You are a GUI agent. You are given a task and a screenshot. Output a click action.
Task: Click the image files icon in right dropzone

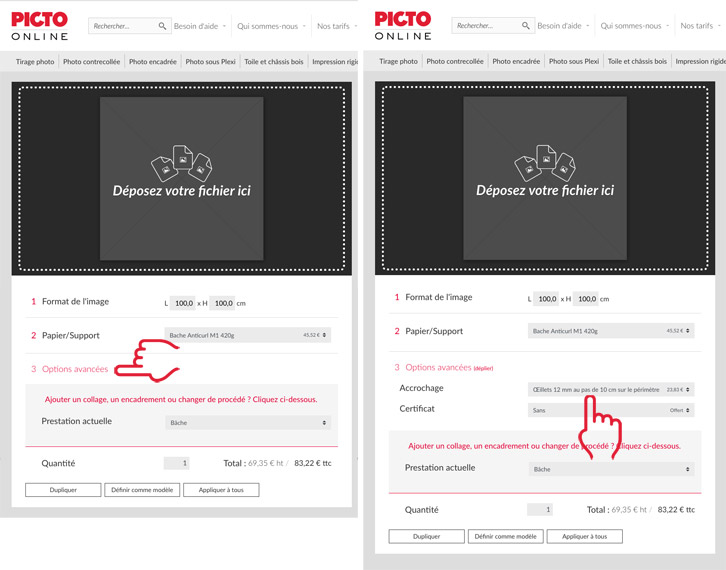click(545, 164)
